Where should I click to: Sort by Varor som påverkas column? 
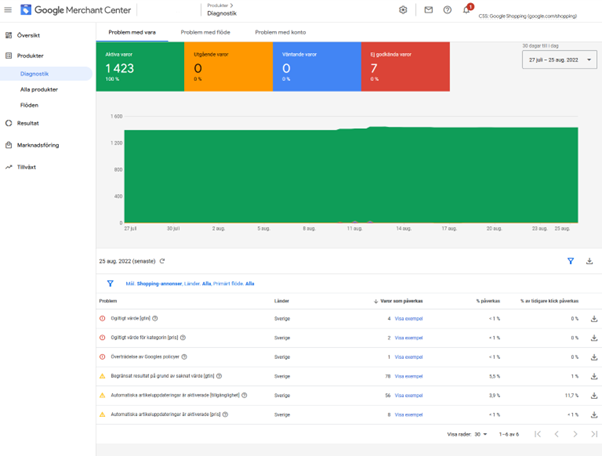pyautogui.click(x=398, y=301)
